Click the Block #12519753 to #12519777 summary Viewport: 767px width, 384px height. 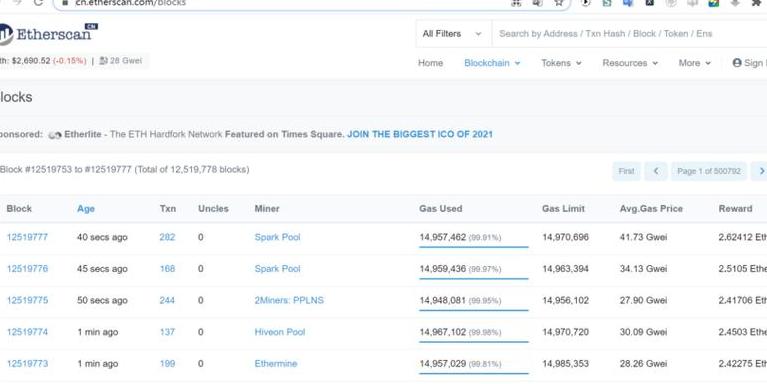tap(125, 169)
